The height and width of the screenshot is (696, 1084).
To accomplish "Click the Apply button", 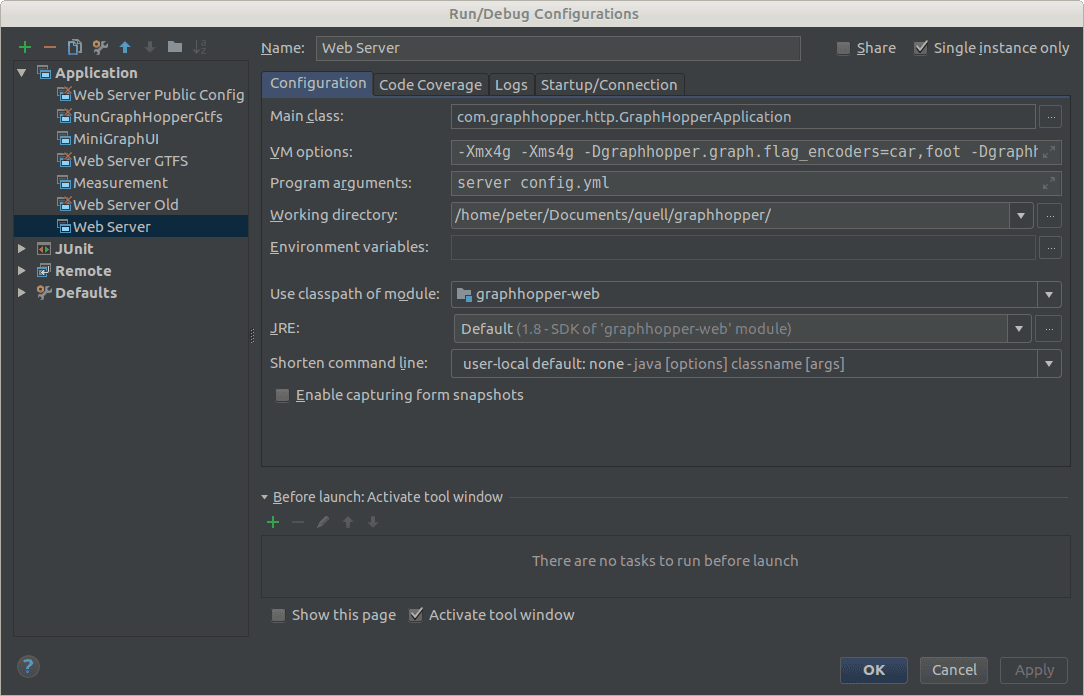I will click(x=1034, y=670).
